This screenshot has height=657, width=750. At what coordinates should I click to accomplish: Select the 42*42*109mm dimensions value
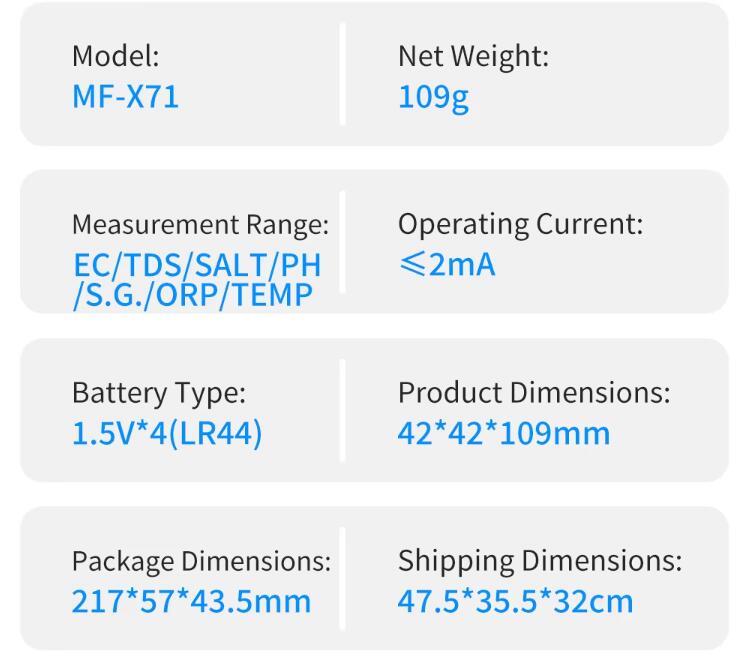(504, 434)
